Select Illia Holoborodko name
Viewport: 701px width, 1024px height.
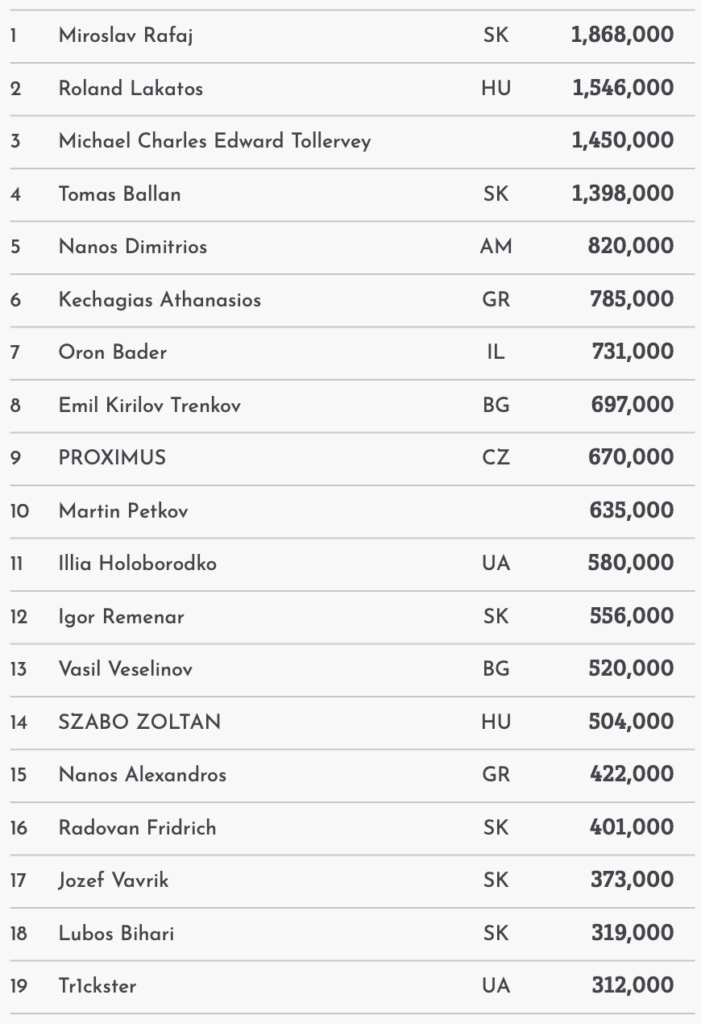click(x=137, y=564)
